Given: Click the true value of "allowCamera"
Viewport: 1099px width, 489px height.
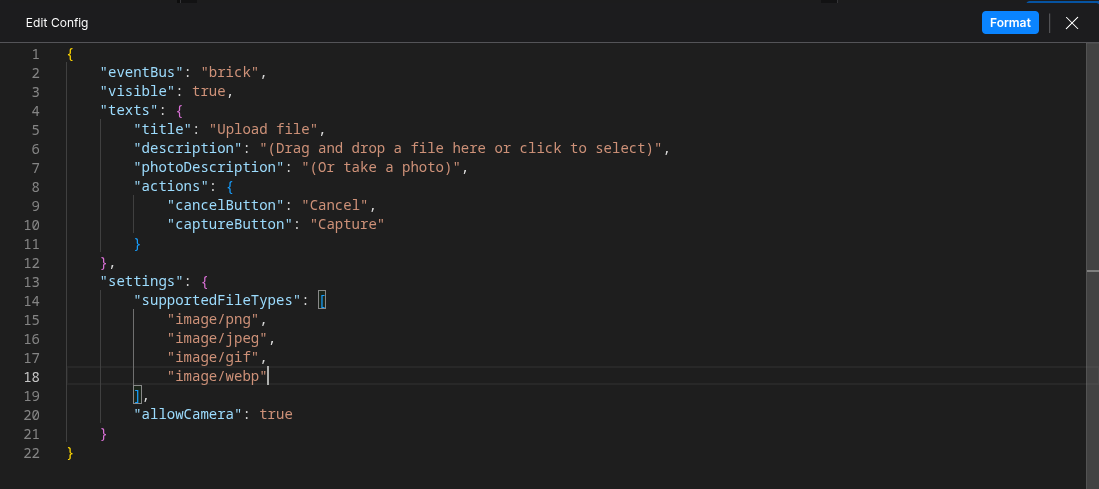Looking at the screenshot, I should [x=276, y=415].
